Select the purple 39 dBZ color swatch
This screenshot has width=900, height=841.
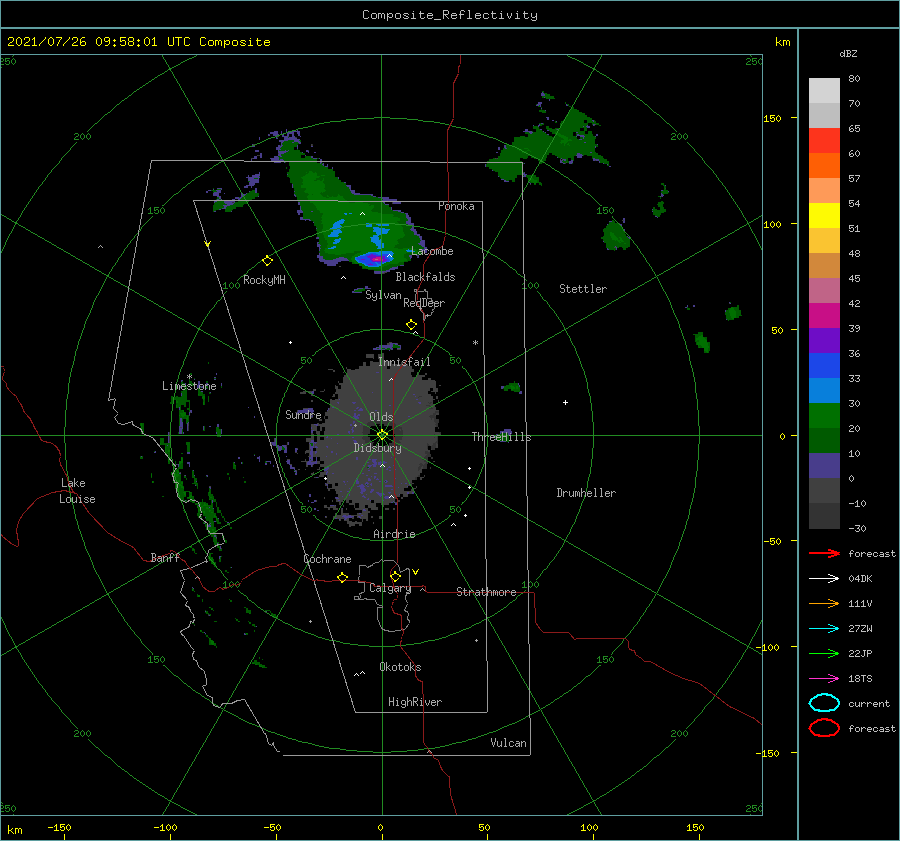(824, 340)
